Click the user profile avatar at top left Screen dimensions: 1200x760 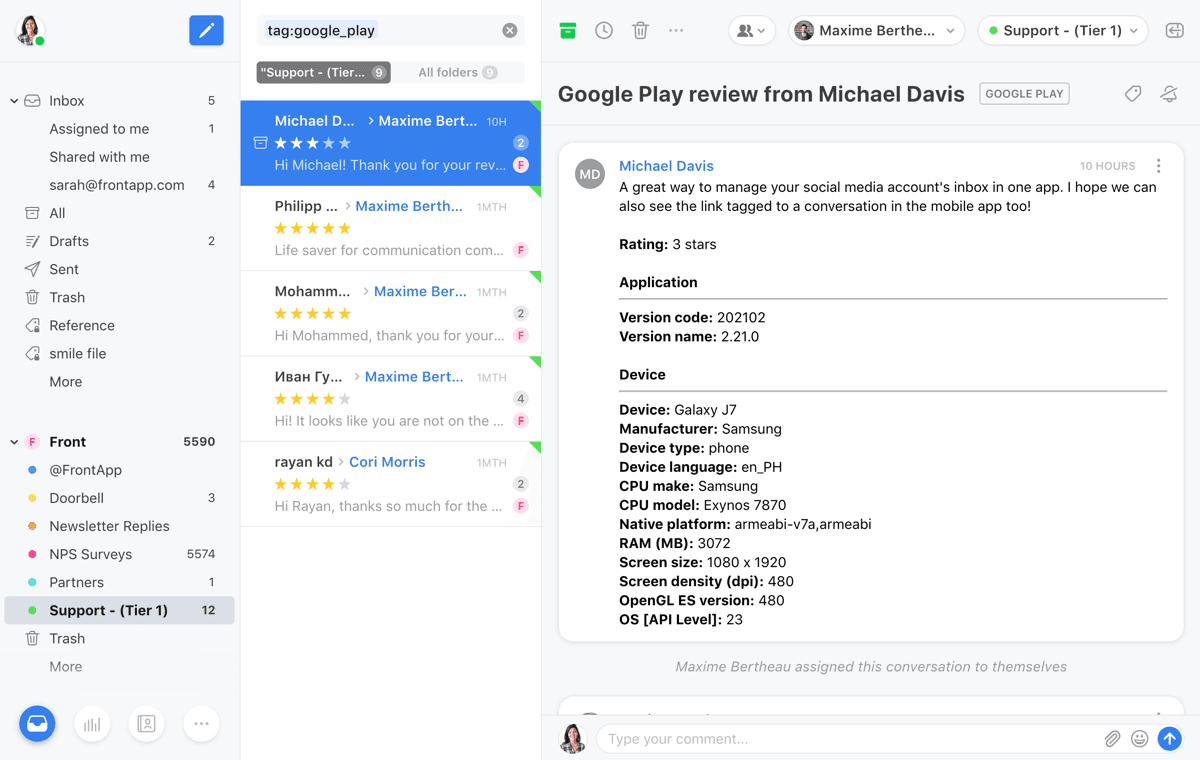30,30
